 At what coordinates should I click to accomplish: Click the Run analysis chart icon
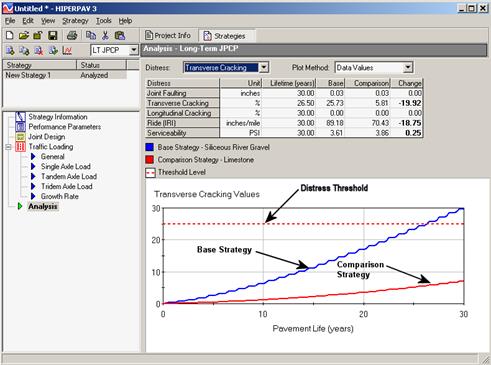pyautogui.click(x=67, y=50)
